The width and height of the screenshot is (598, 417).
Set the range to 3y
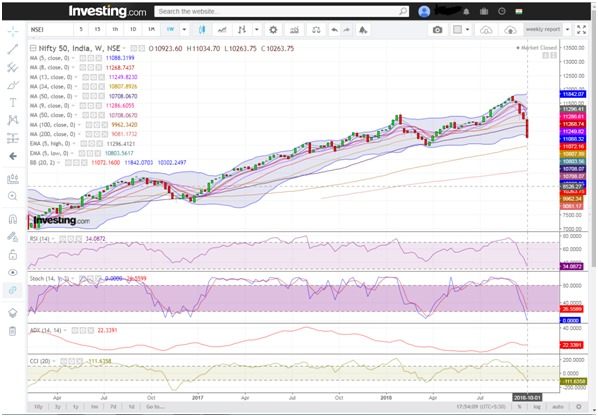(x=58, y=407)
